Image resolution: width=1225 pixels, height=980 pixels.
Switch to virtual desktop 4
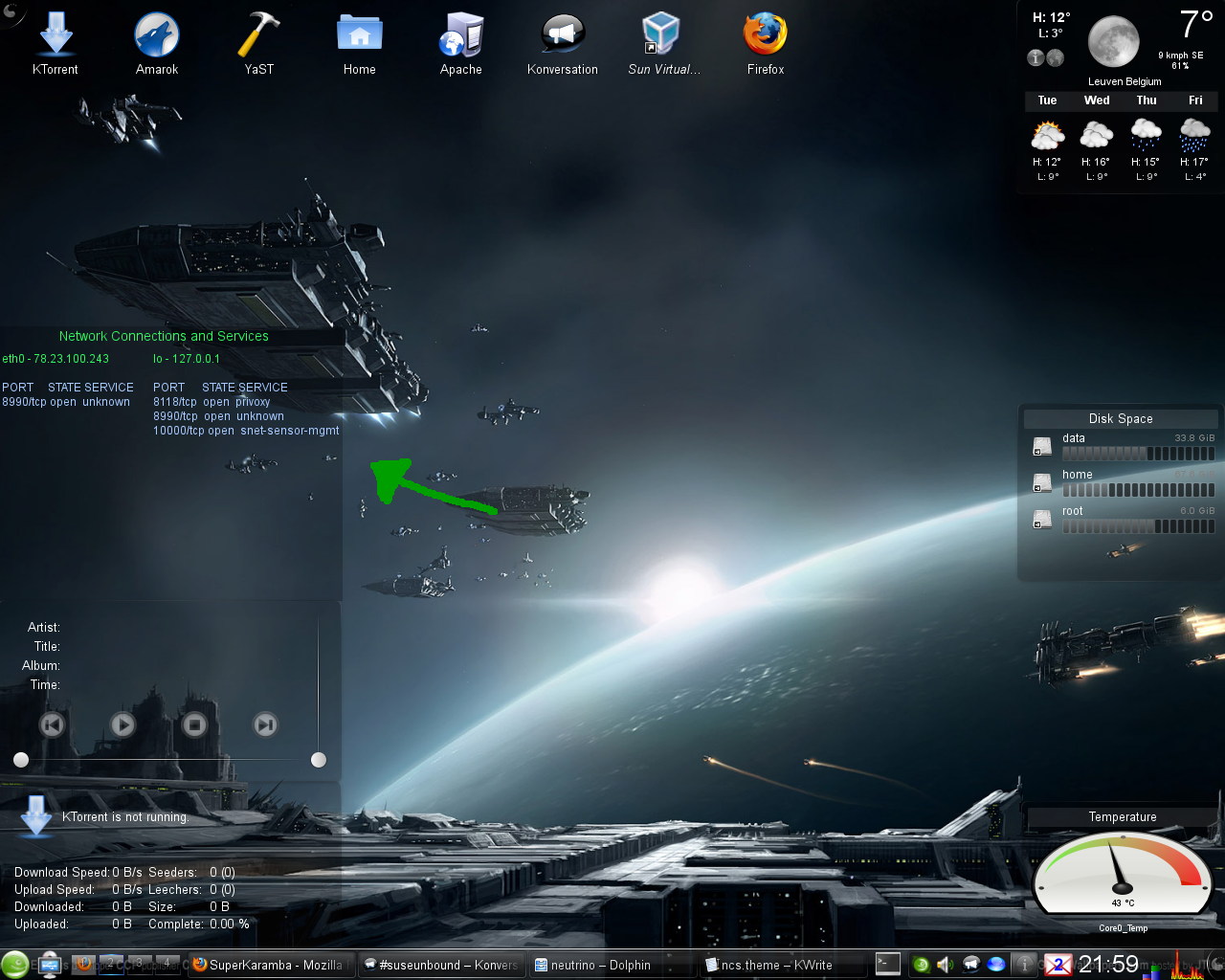[x=167, y=964]
